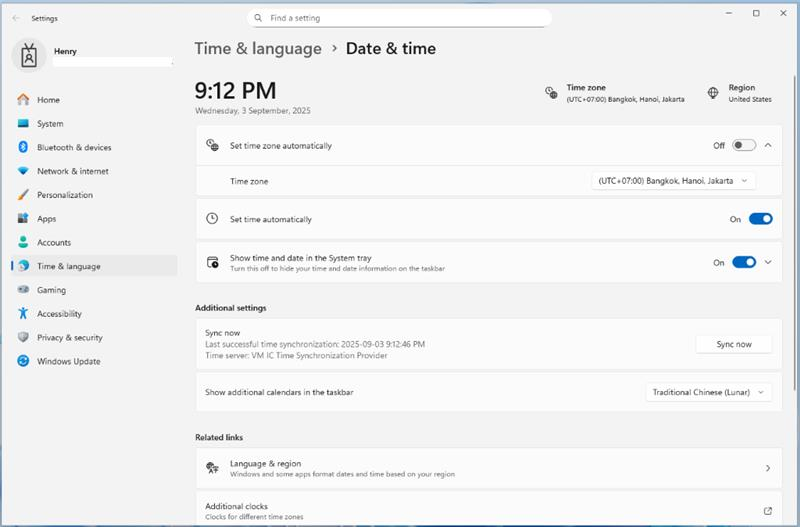Screen dimensions: 800x527
Task: Click the Sync now button
Action: 734,344
